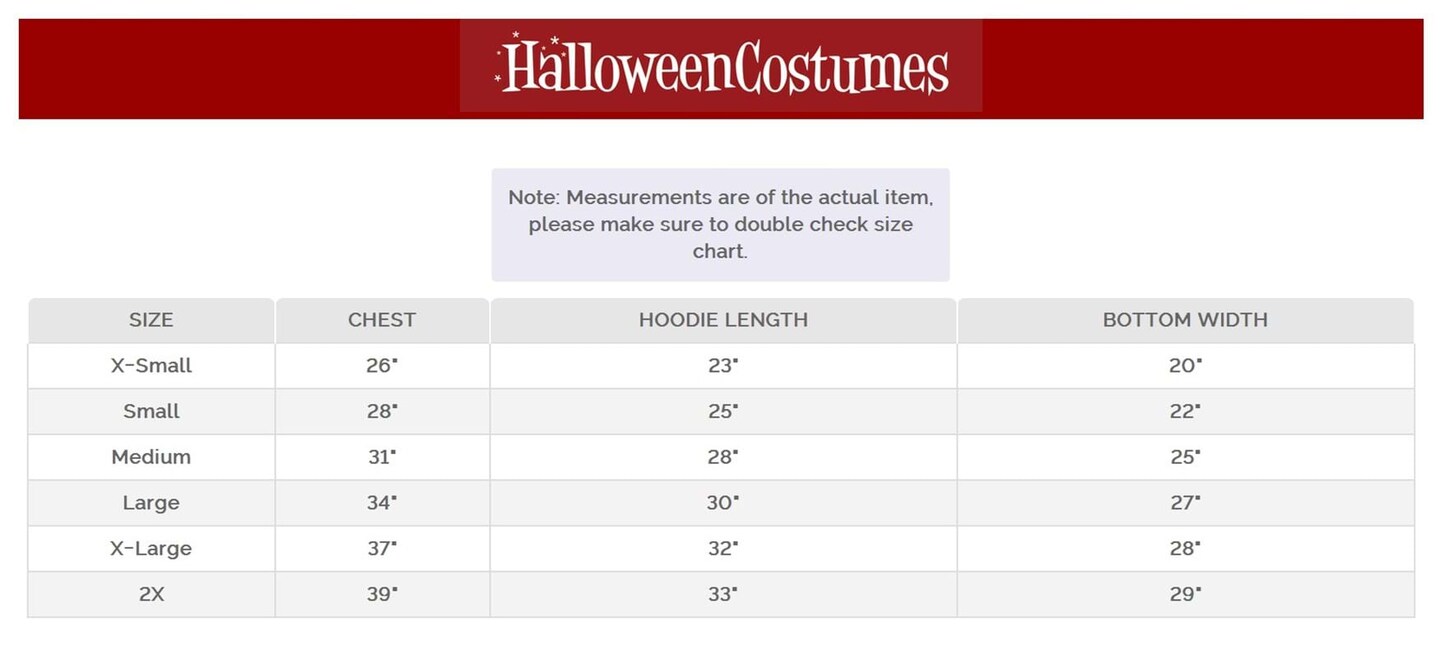Select the Large hoodie length 30"

click(x=723, y=503)
